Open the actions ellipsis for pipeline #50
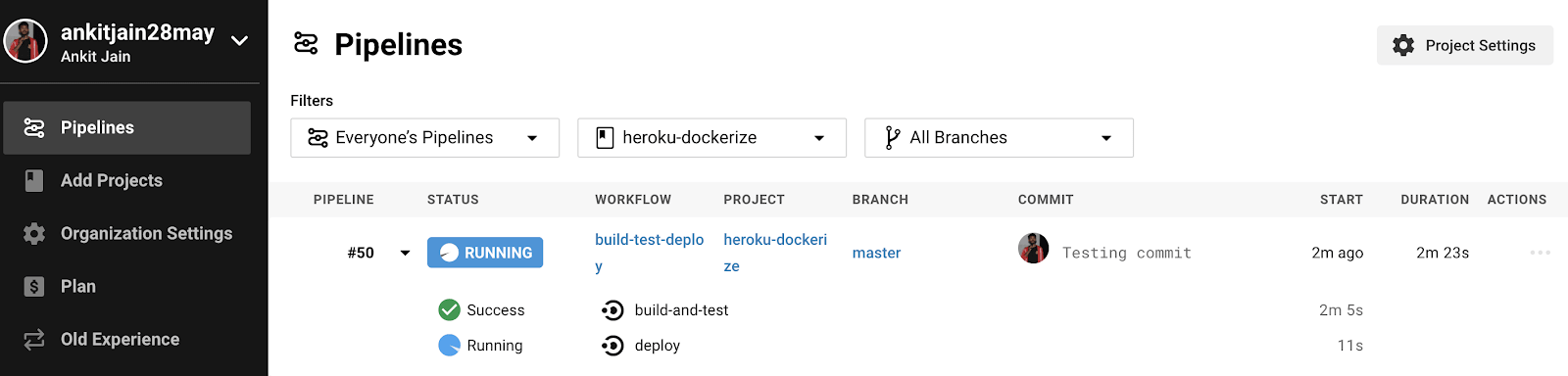The height and width of the screenshot is (376, 1568). tap(1540, 253)
